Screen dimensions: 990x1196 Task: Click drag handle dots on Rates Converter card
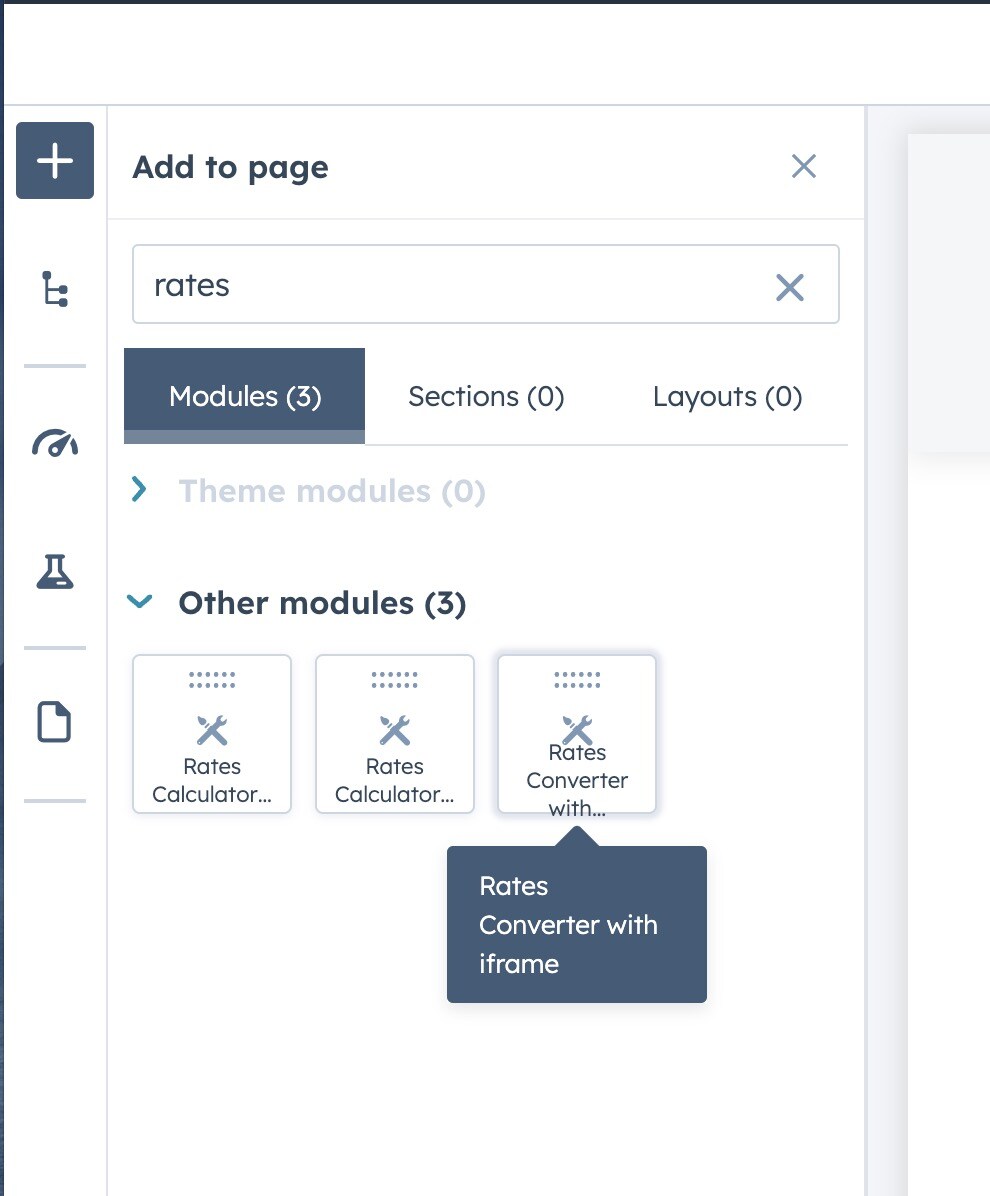coord(577,680)
